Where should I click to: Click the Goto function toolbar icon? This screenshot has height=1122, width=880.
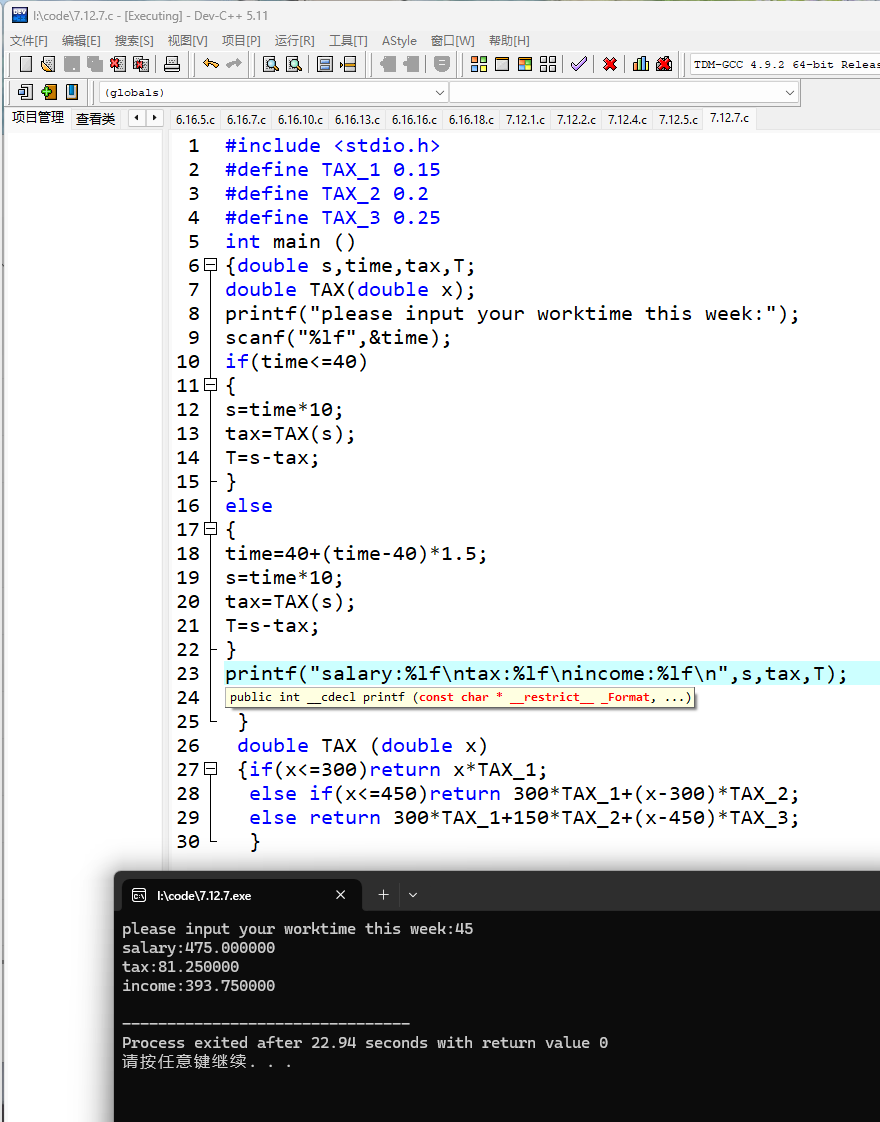tap(325, 64)
